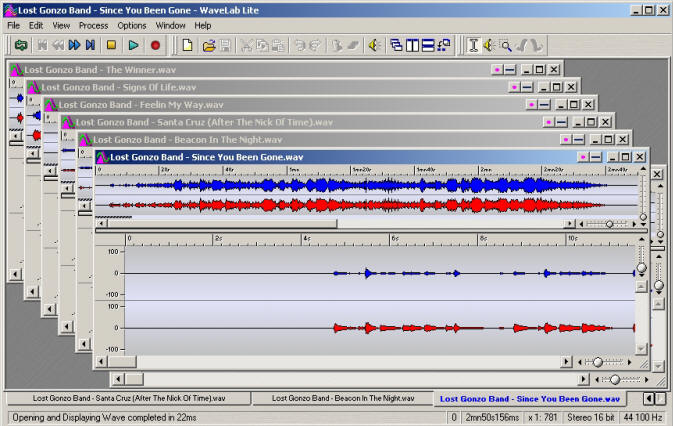Open the File menu
Viewport: 673px width, 426px height.
[x=13, y=26]
